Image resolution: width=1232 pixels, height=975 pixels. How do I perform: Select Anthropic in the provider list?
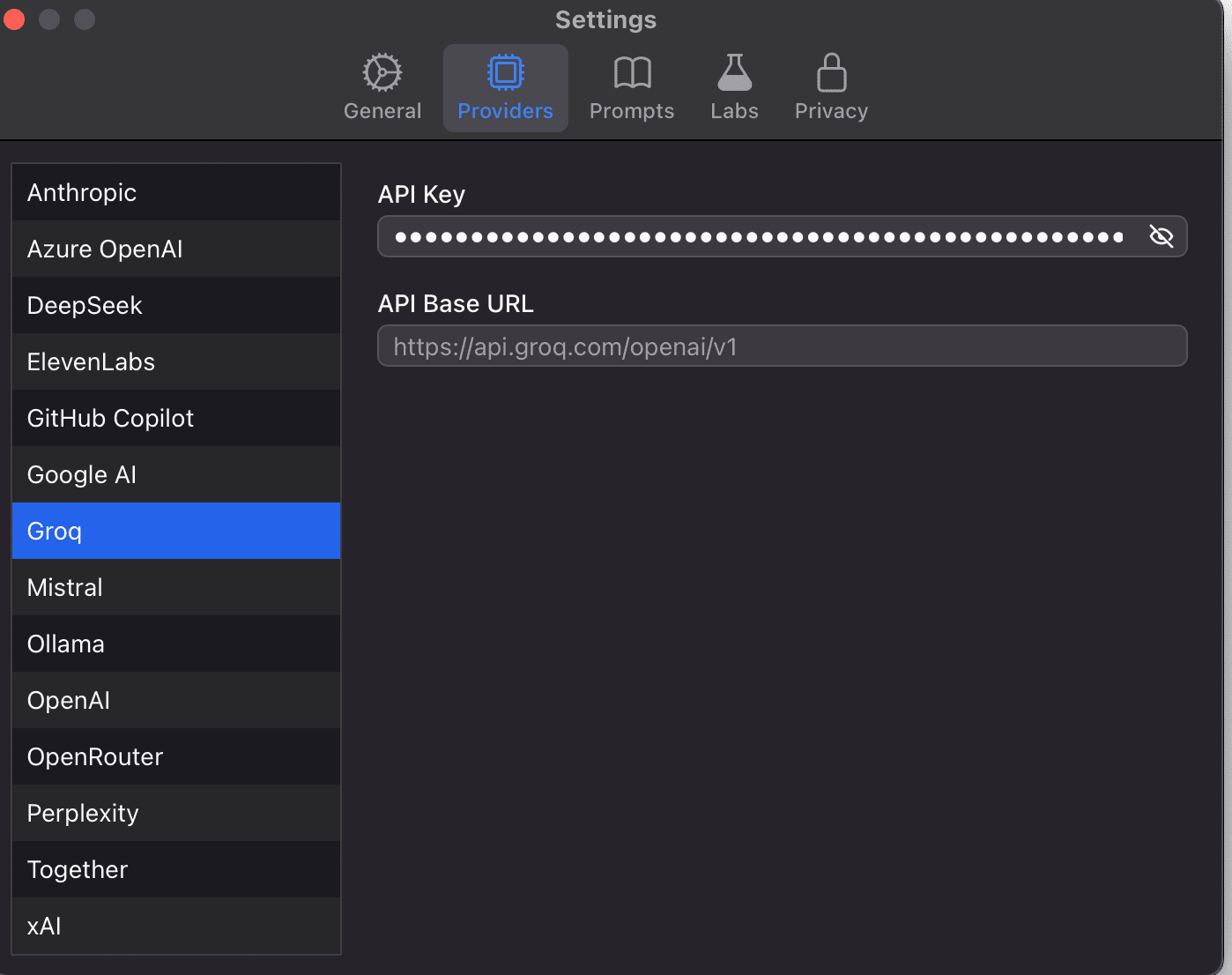coord(176,192)
